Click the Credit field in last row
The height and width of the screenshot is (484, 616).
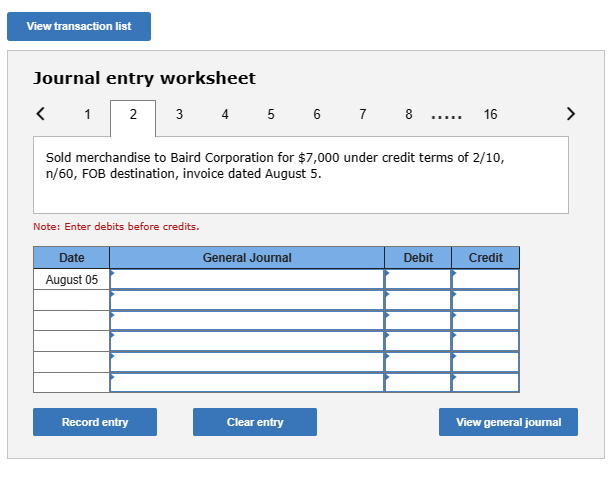[486, 382]
